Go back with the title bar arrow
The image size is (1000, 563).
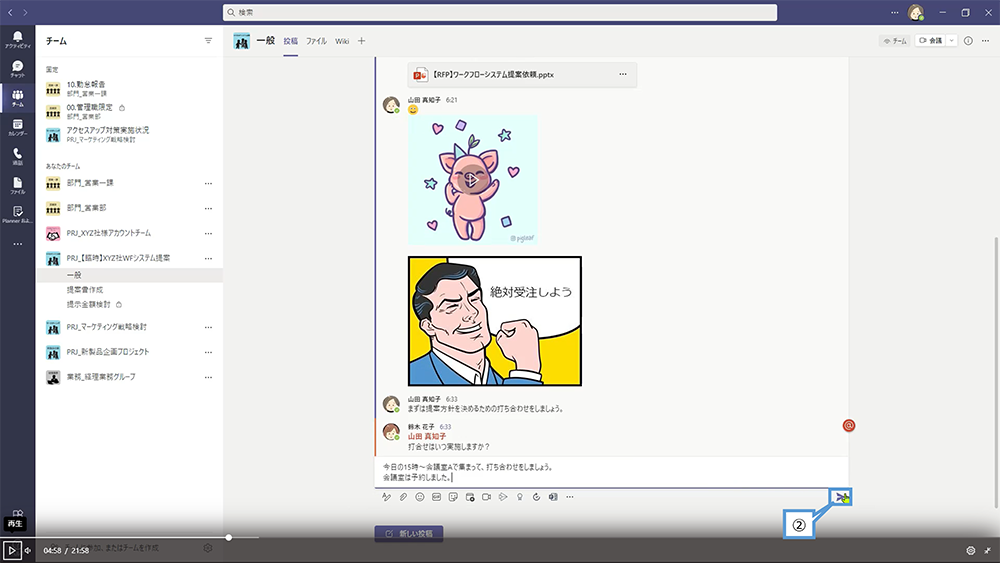(x=10, y=12)
